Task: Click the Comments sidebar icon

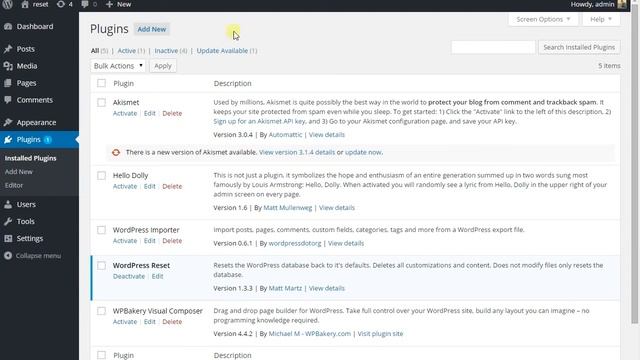Action: coord(8,100)
